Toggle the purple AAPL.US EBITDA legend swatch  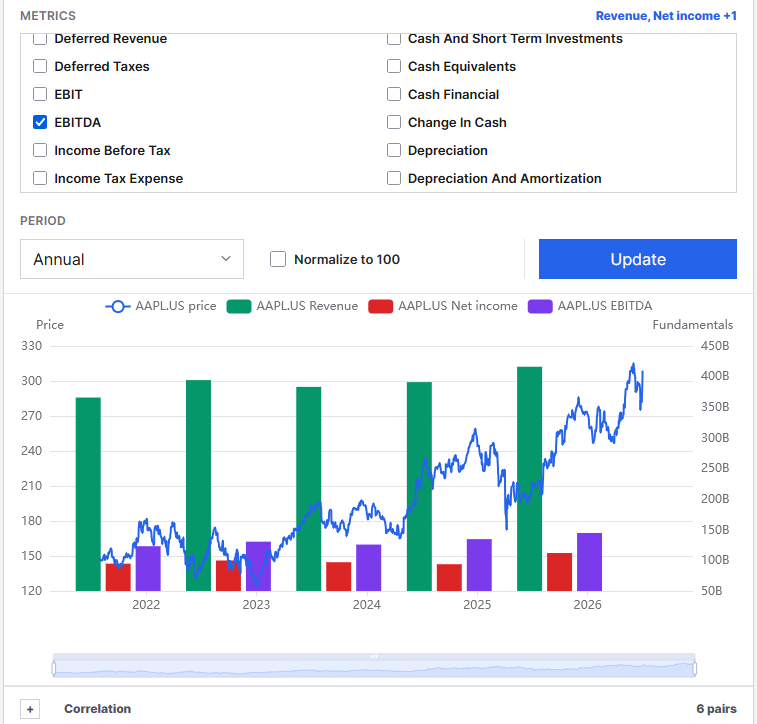[540, 306]
